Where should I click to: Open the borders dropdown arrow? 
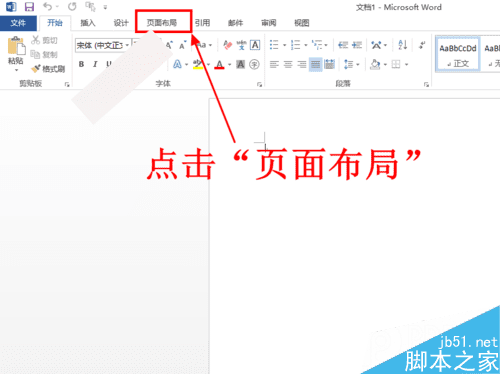pyautogui.click(x=406, y=64)
